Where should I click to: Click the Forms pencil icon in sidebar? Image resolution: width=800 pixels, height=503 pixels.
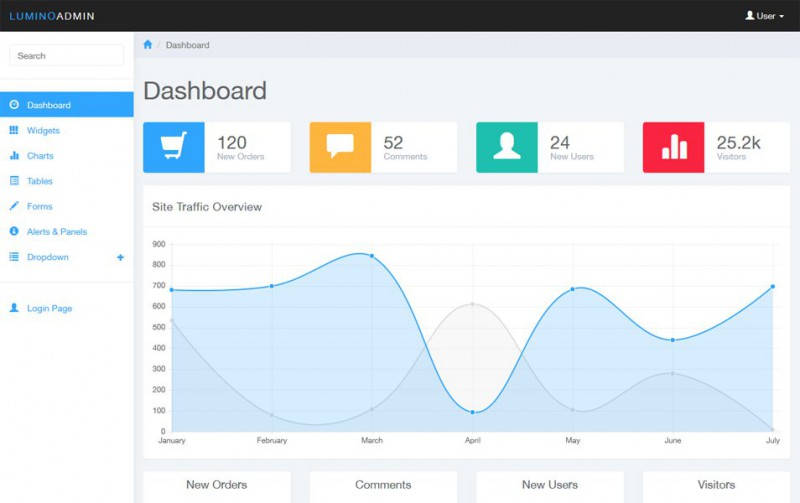coord(14,206)
